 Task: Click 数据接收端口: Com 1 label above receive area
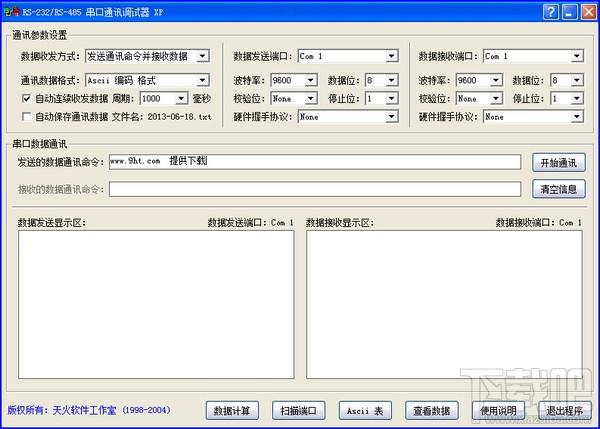(539, 222)
